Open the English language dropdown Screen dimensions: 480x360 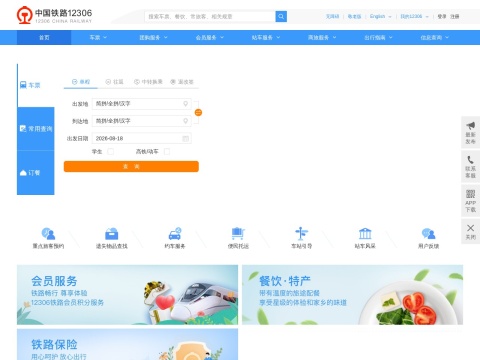pyautogui.click(x=380, y=16)
